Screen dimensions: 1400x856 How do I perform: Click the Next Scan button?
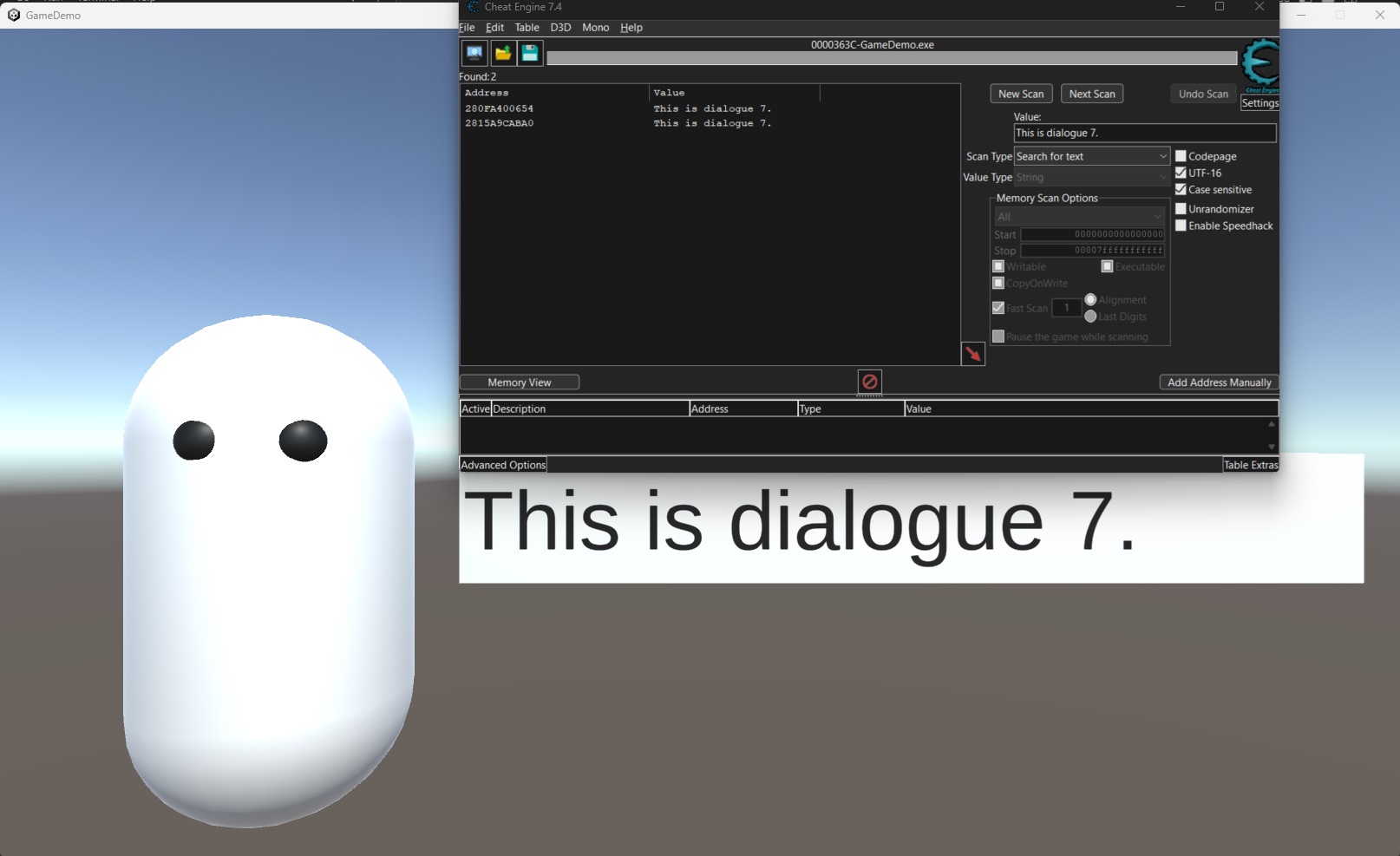(x=1092, y=94)
